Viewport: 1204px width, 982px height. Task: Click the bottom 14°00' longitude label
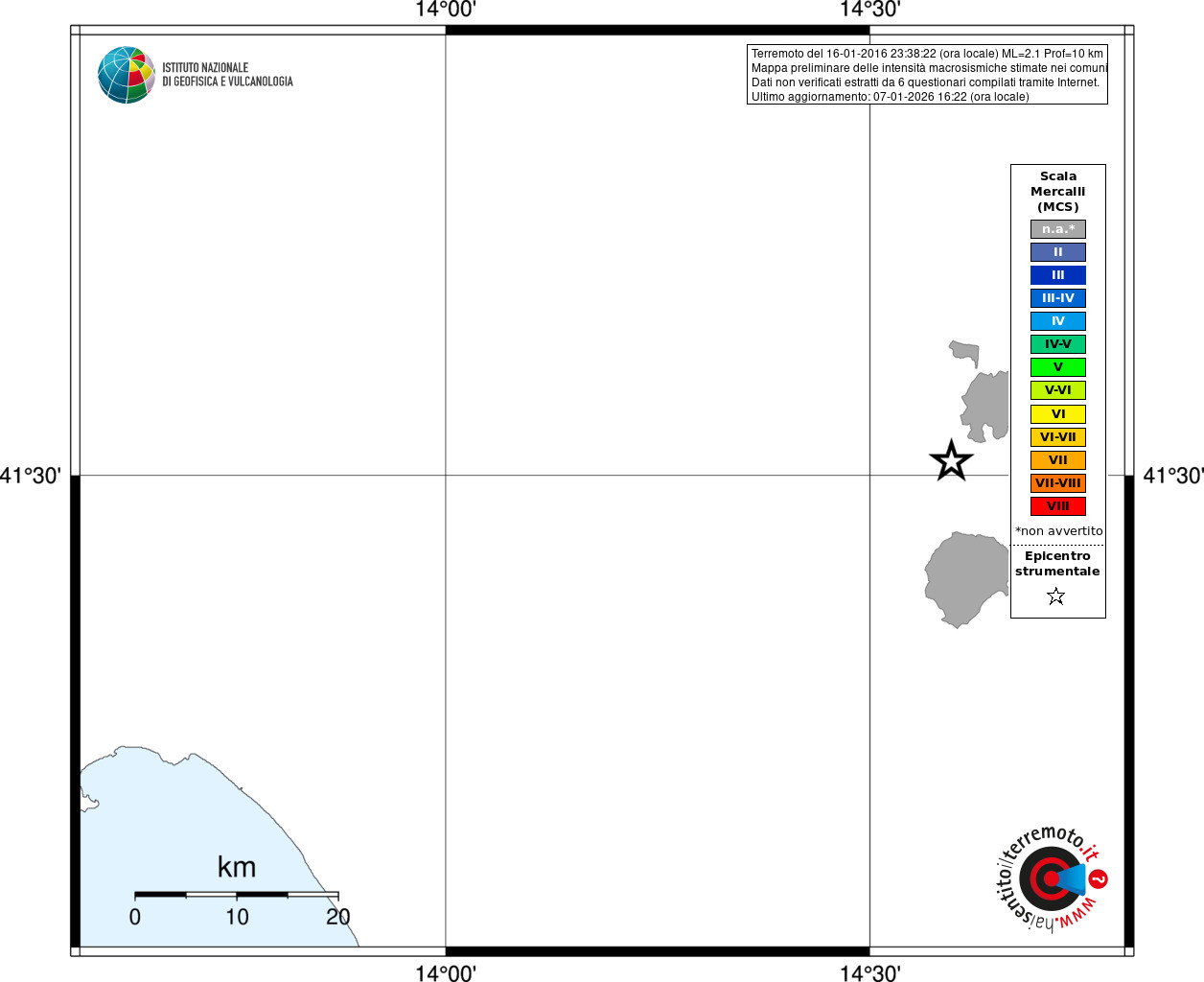click(445, 972)
